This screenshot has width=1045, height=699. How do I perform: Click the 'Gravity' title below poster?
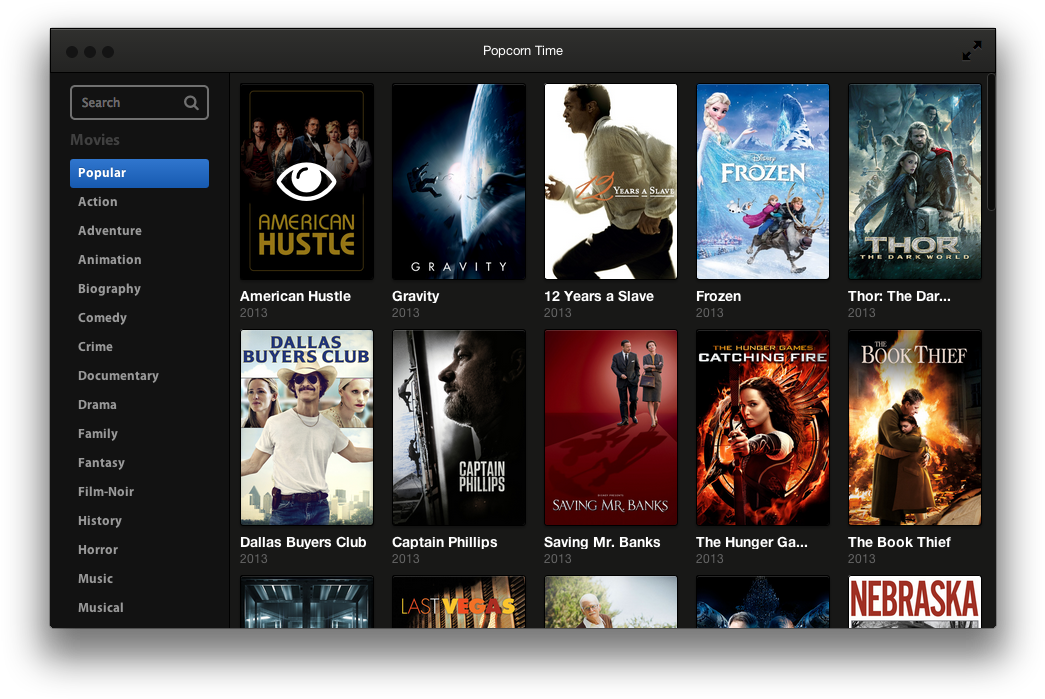pyautogui.click(x=415, y=297)
